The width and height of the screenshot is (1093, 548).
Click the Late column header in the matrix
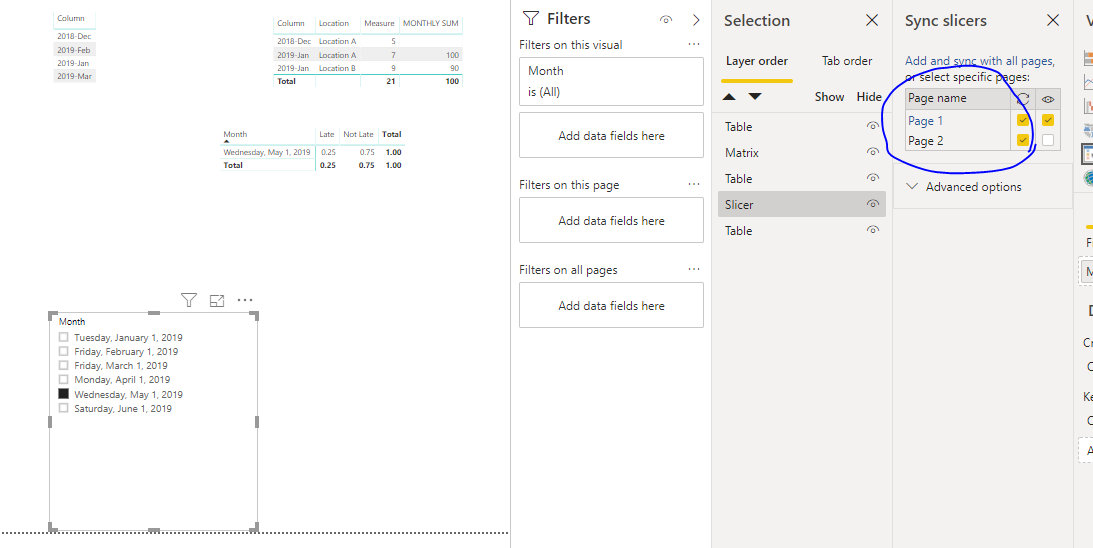pos(327,134)
